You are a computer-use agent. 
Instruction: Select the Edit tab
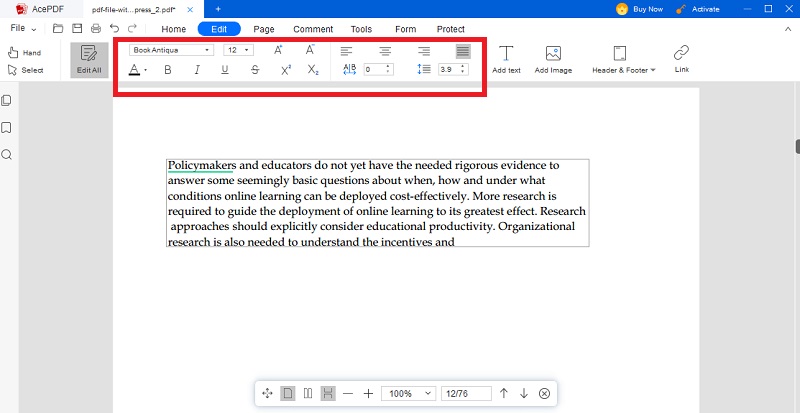pyautogui.click(x=219, y=29)
